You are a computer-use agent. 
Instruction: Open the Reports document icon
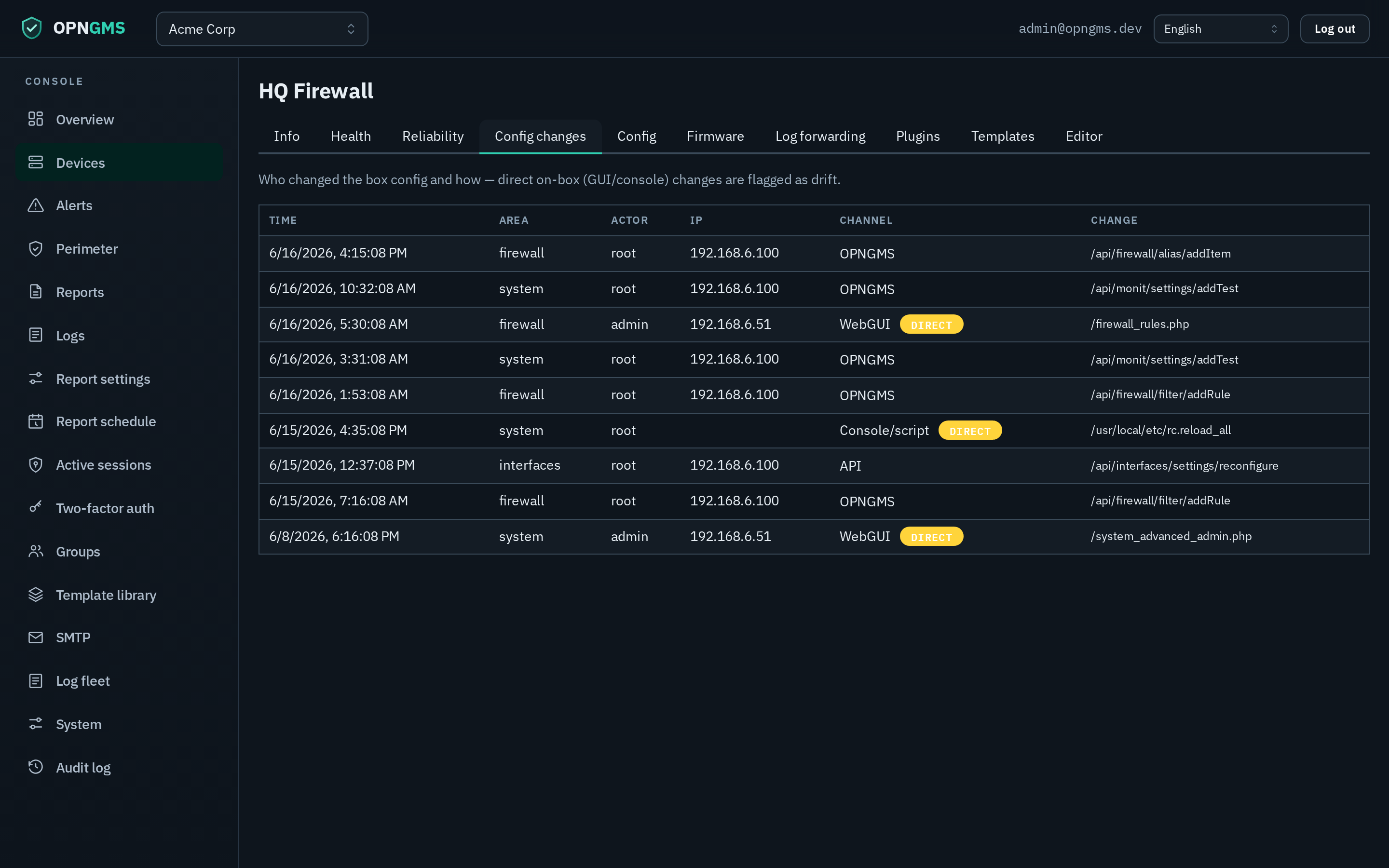click(36, 292)
